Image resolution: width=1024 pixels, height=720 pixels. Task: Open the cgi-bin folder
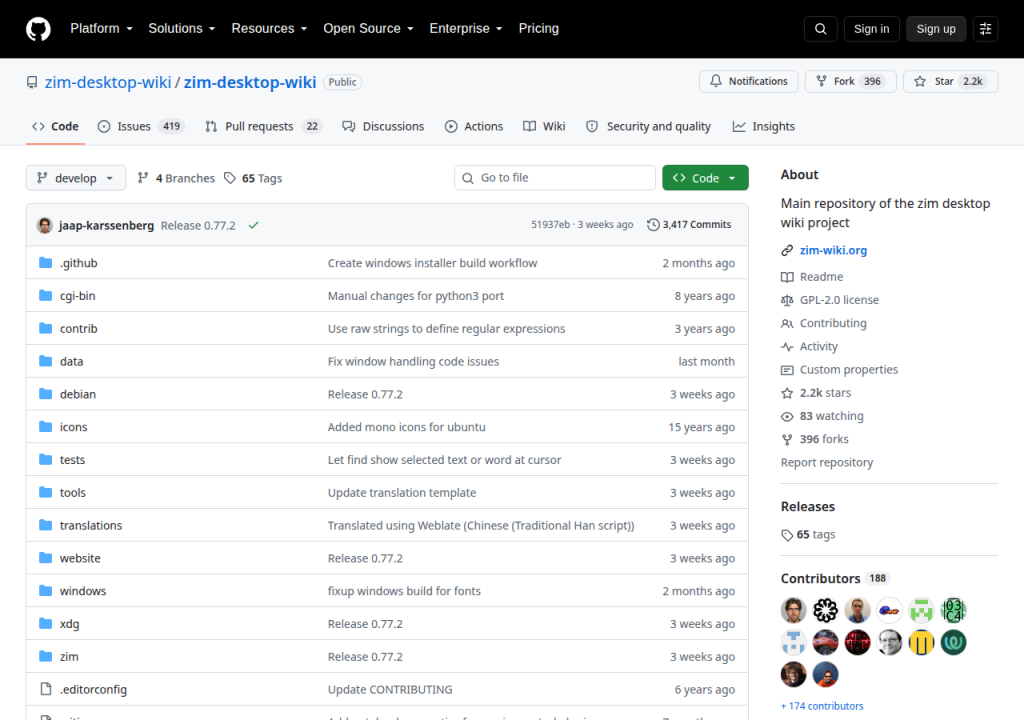point(77,296)
